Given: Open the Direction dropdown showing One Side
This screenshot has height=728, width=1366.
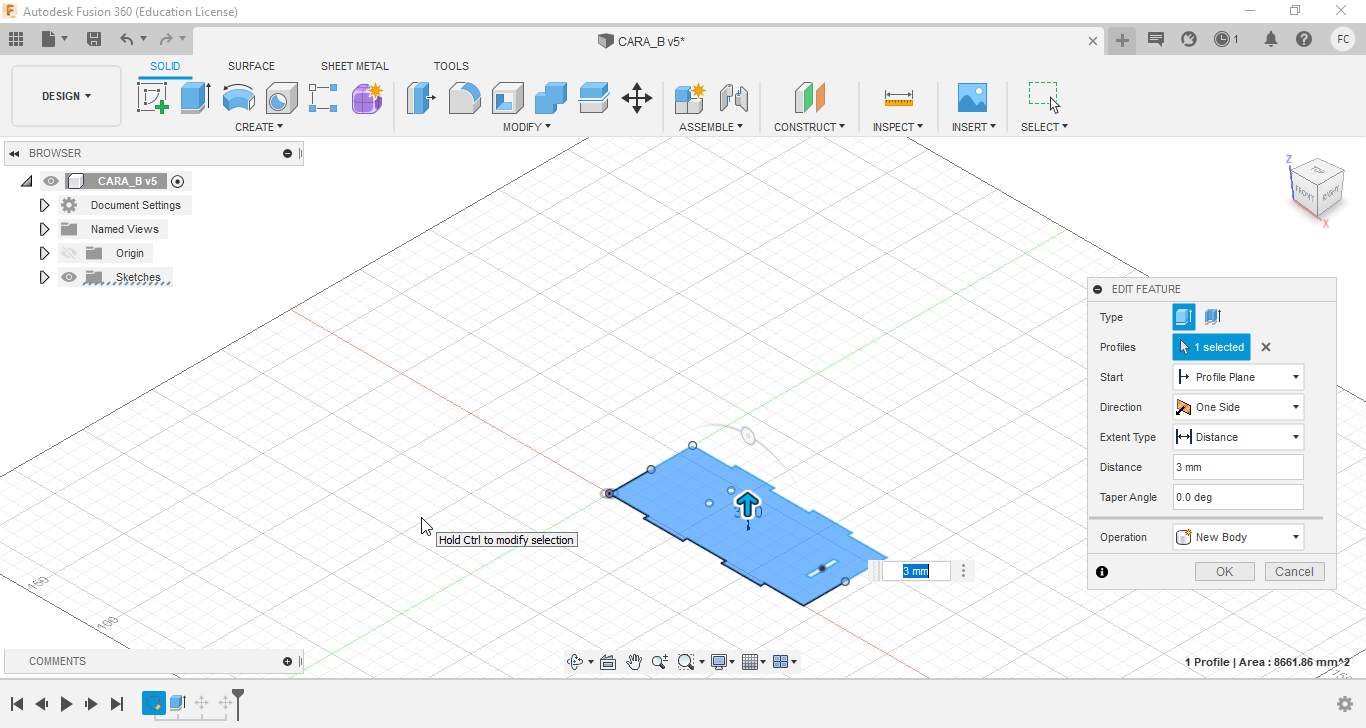Looking at the screenshot, I should click(x=1238, y=407).
